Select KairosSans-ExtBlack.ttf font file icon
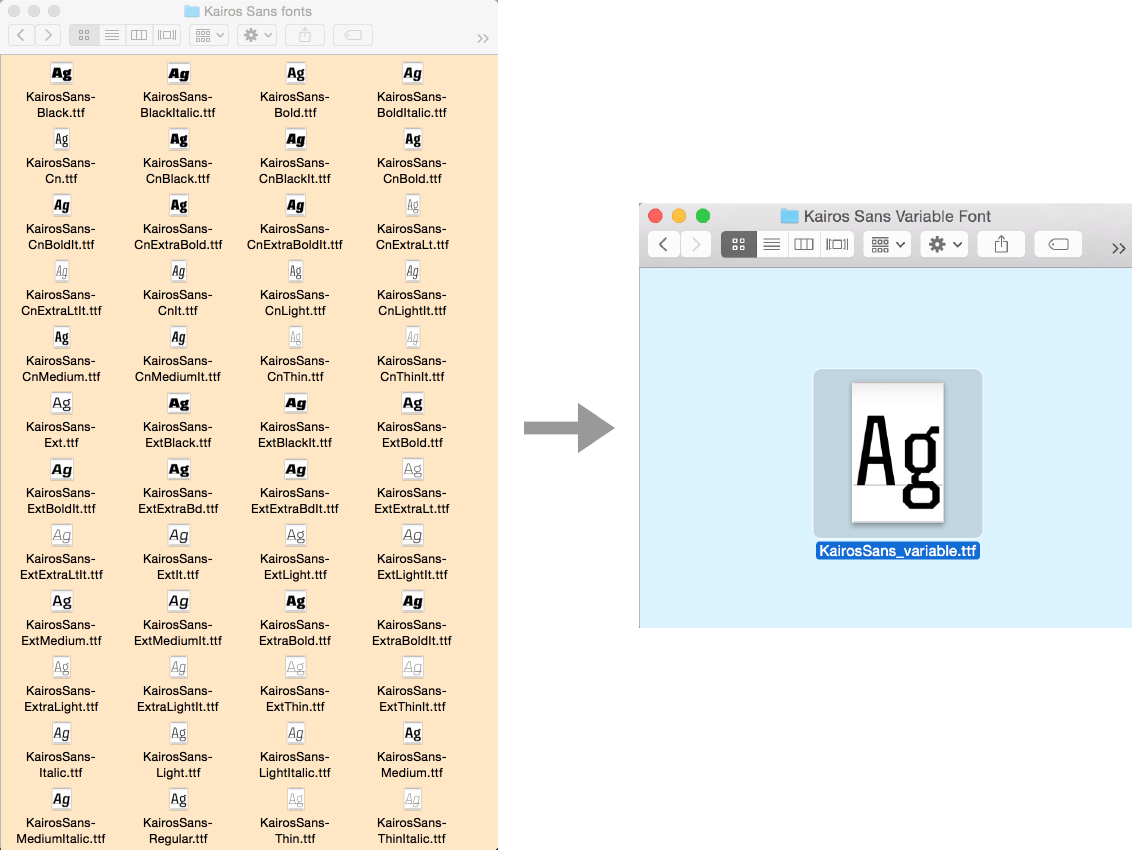The width and height of the screenshot is (1132, 850). click(178, 403)
